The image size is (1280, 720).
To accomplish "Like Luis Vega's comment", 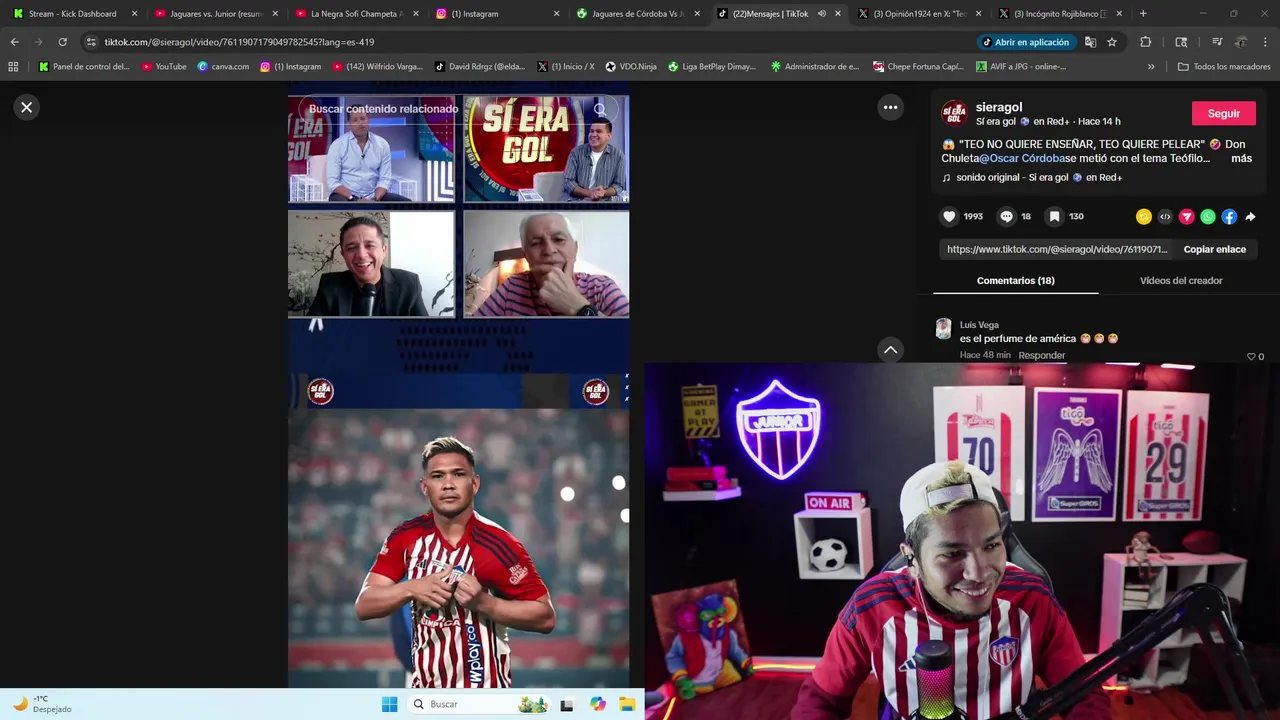I will pos(1251,356).
